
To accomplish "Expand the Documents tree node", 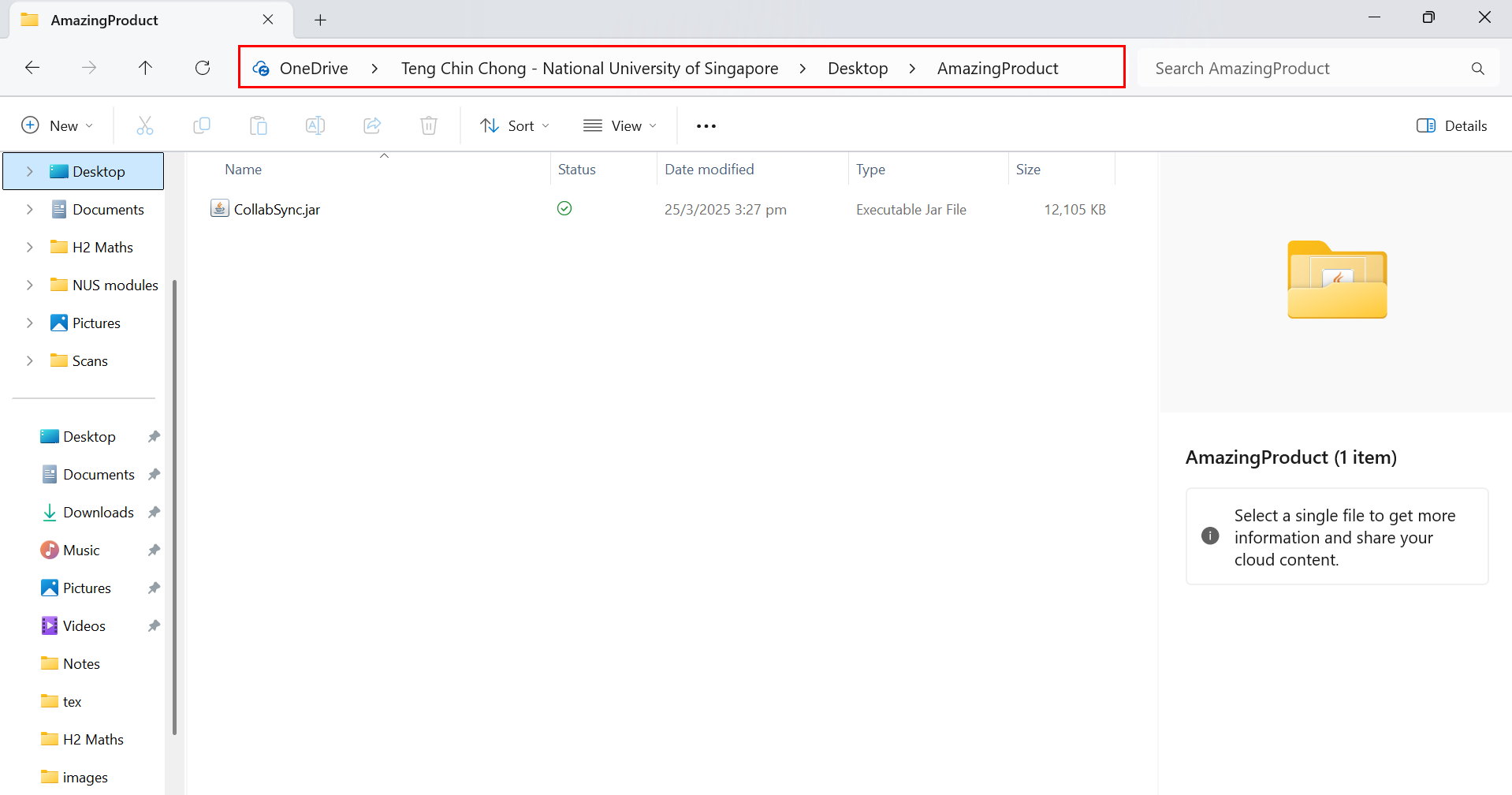I will pos(30,210).
